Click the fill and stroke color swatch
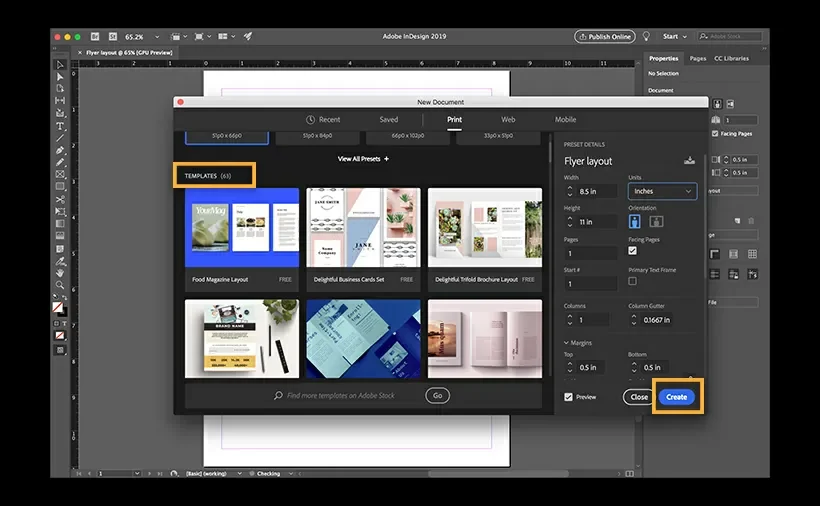820x506 pixels. [x=60, y=308]
